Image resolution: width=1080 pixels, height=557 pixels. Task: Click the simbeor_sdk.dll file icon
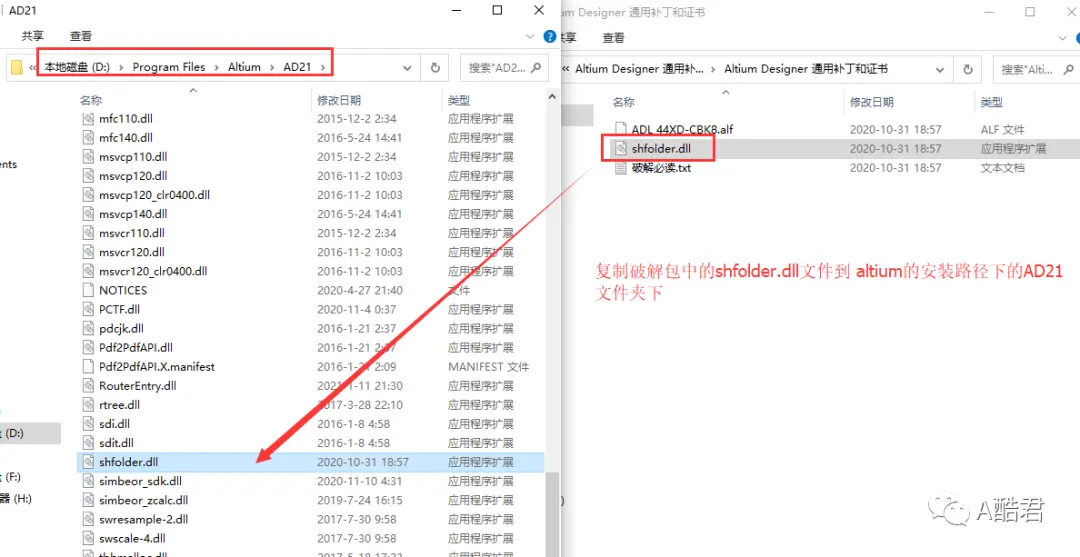87,481
